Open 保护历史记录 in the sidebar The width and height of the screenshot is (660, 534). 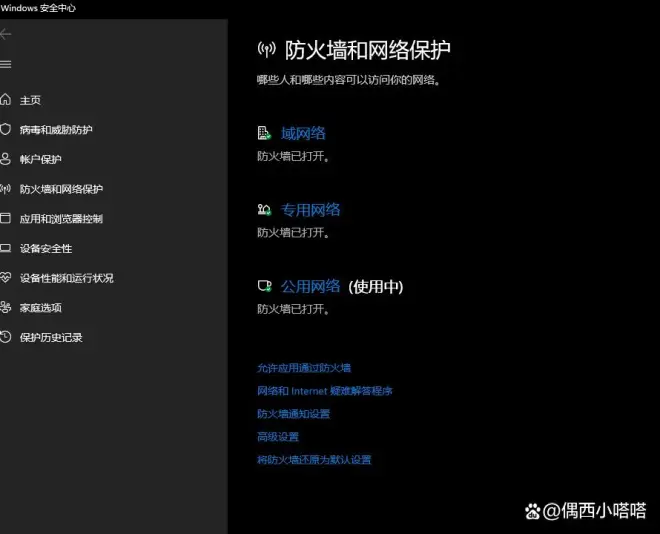(x=51, y=338)
